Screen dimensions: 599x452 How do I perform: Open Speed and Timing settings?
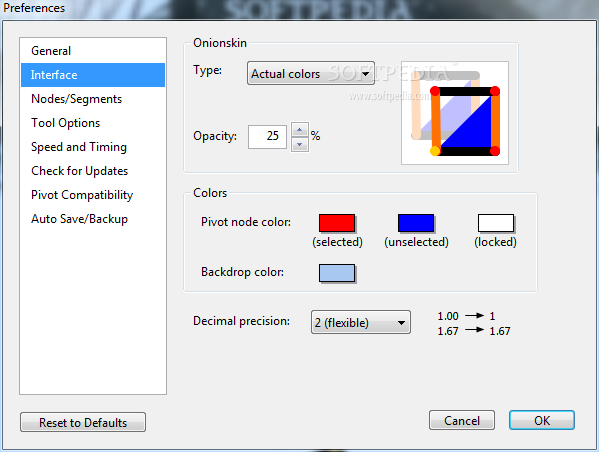click(93, 147)
